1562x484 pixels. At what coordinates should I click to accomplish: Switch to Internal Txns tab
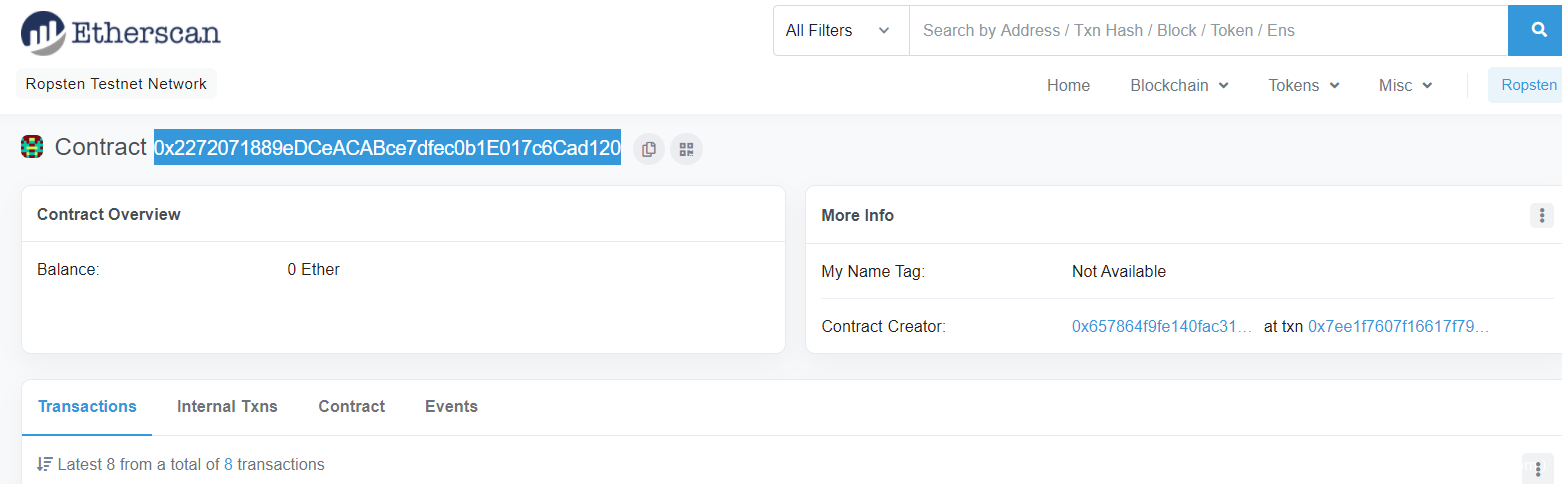(227, 406)
